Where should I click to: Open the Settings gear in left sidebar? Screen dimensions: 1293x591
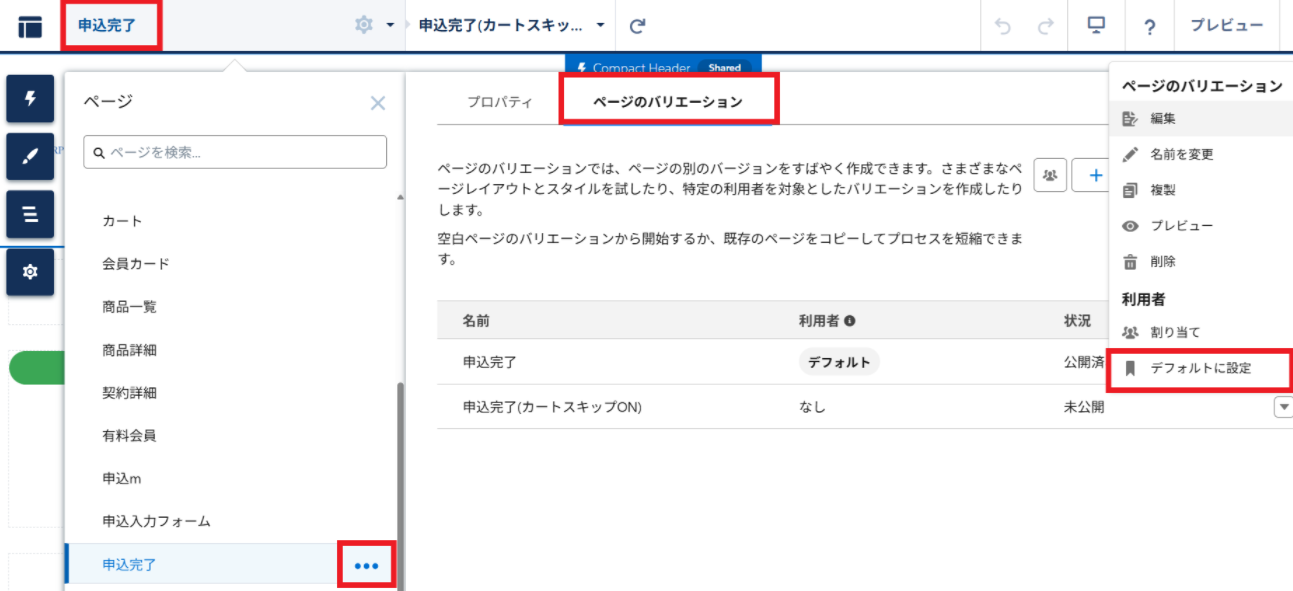[30, 271]
